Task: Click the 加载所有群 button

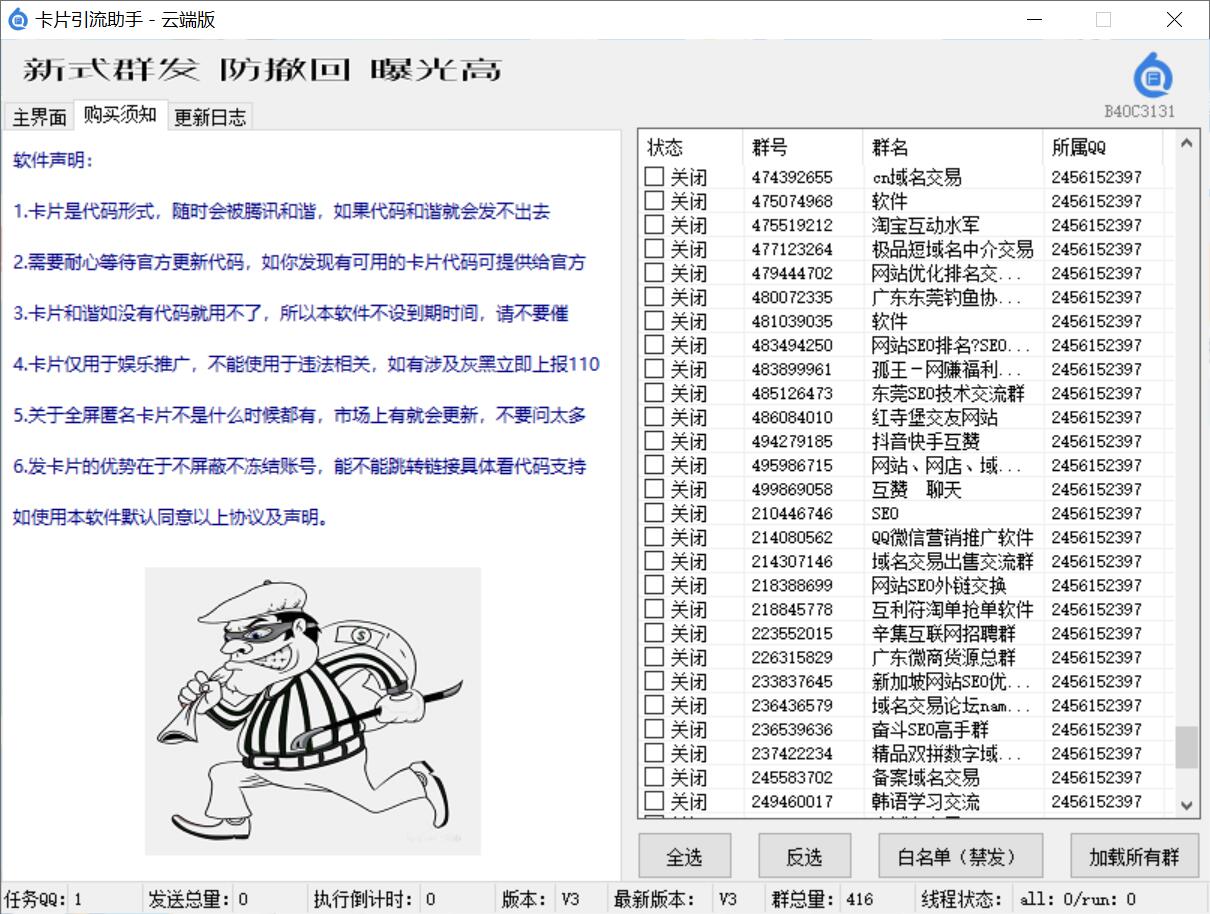Action: pyautogui.click(x=1134, y=857)
